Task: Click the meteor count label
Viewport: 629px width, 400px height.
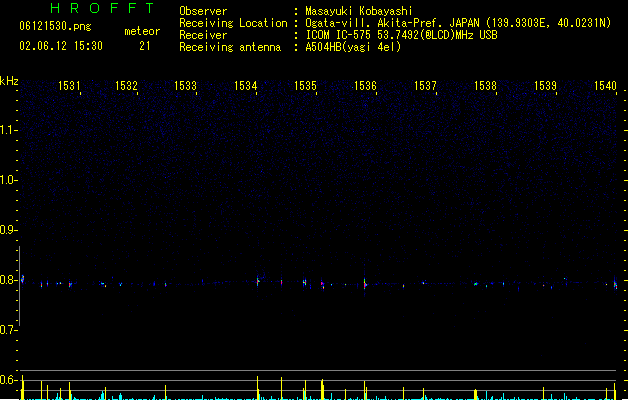Action: 142,31
